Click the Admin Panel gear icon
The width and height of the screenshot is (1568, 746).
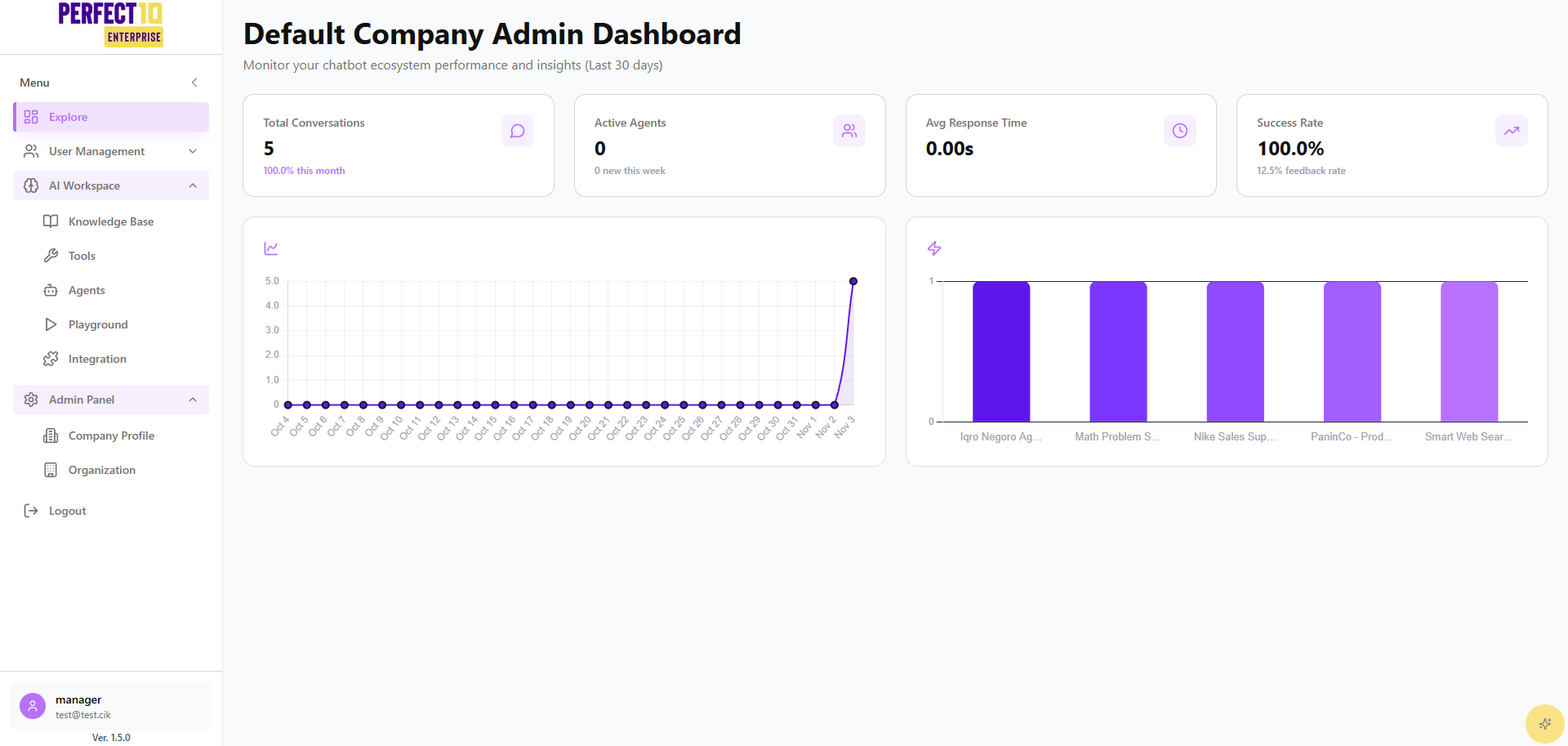(x=31, y=400)
